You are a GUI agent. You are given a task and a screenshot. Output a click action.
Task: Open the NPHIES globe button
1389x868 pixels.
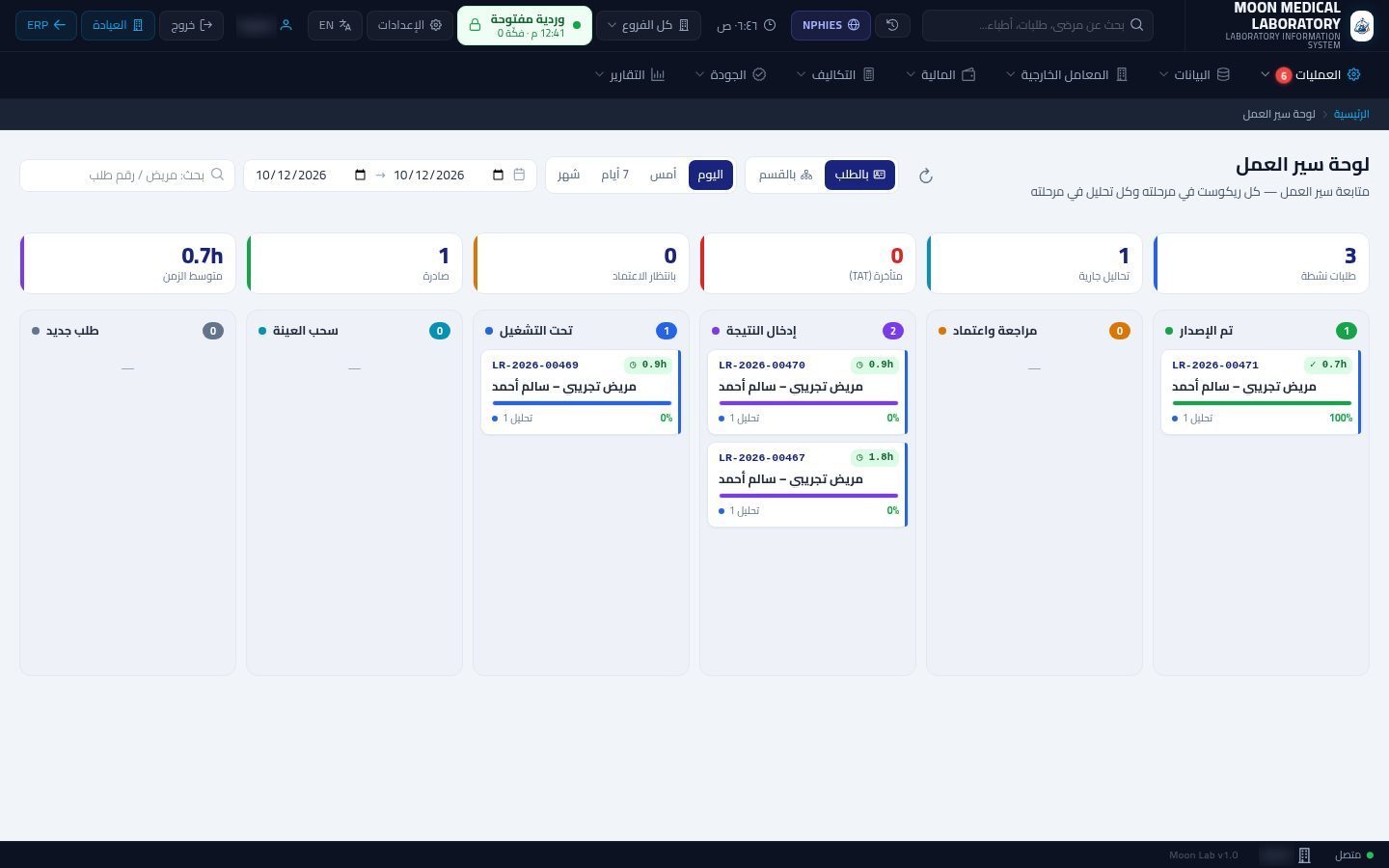(831, 25)
